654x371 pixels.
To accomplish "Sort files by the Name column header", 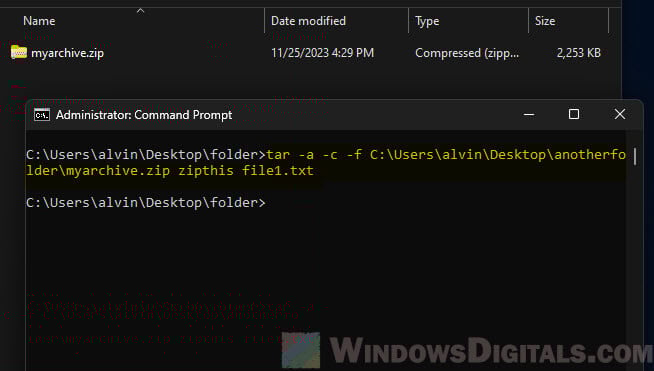I will tap(39, 21).
